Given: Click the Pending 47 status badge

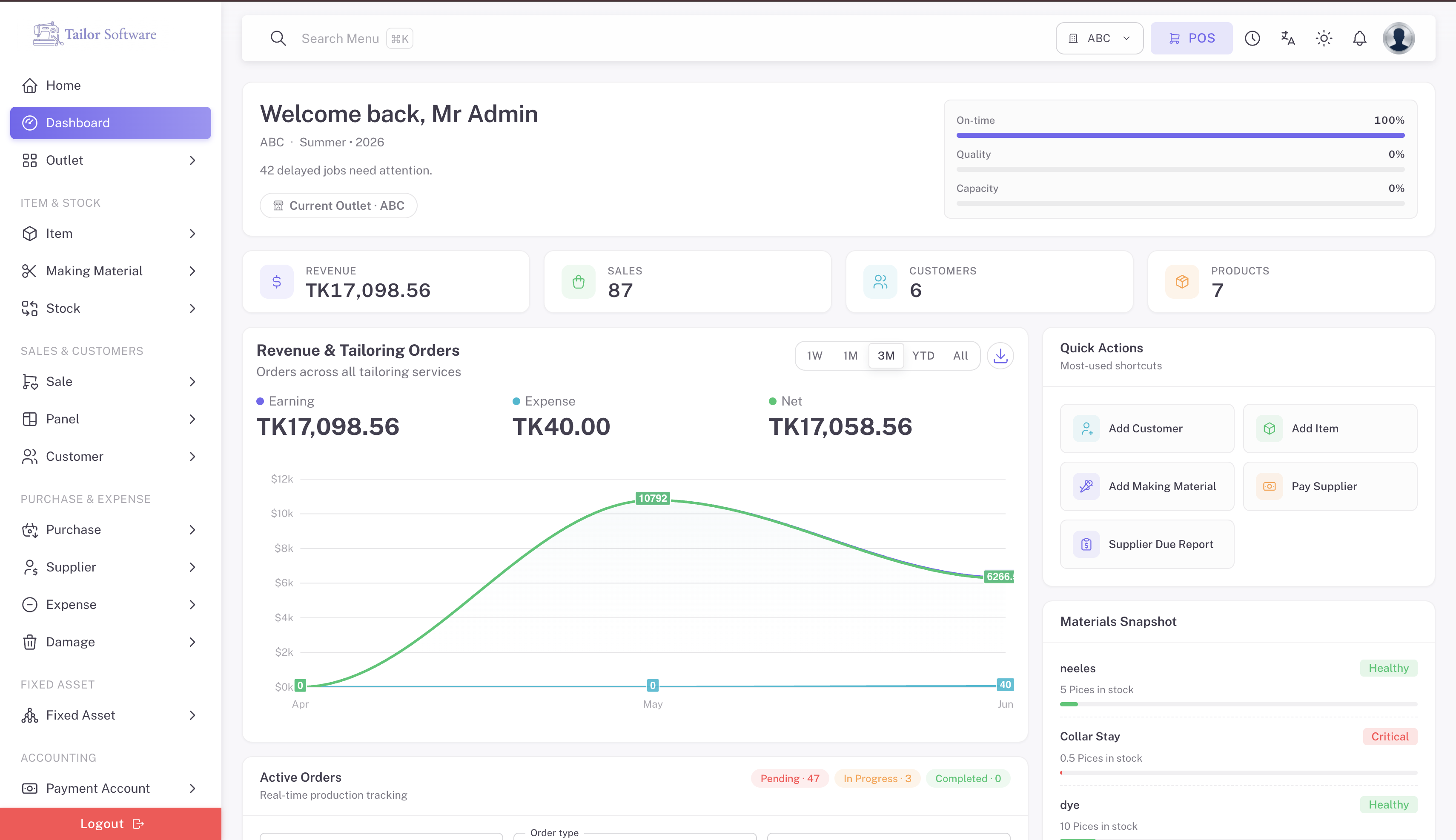Looking at the screenshot, I should 789,779.
